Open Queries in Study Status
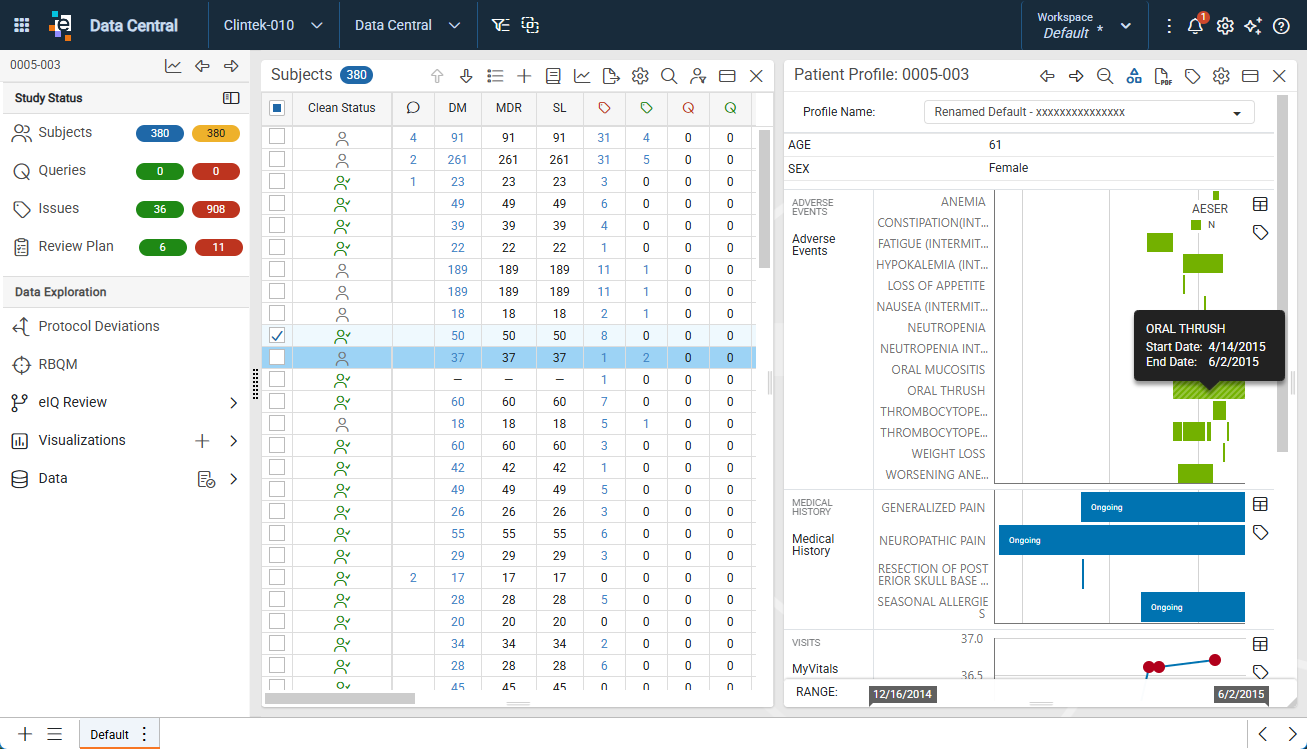This screenshot has width=1307, height=749. click(62, 170)
